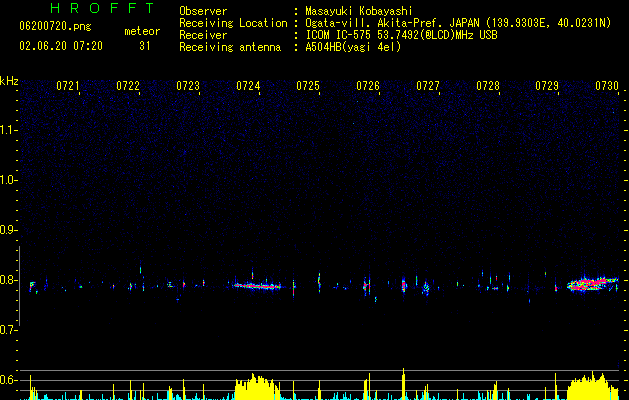Click the meteor count 31
This screenshot has height=400, width=629.
[x=145, y=46]
